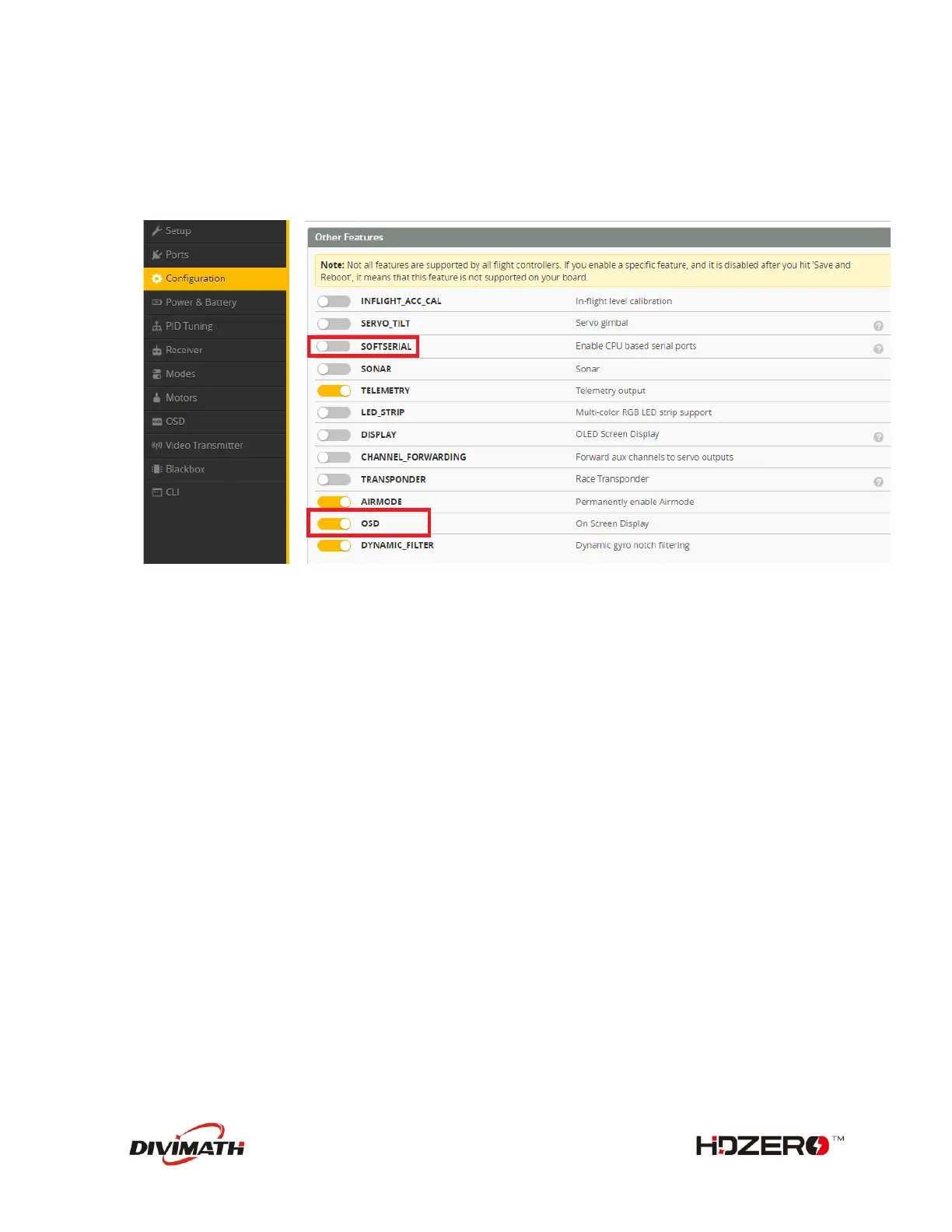Click the 'Other Features' section header
The image size is (952, 1232).
tap(598, 237)
